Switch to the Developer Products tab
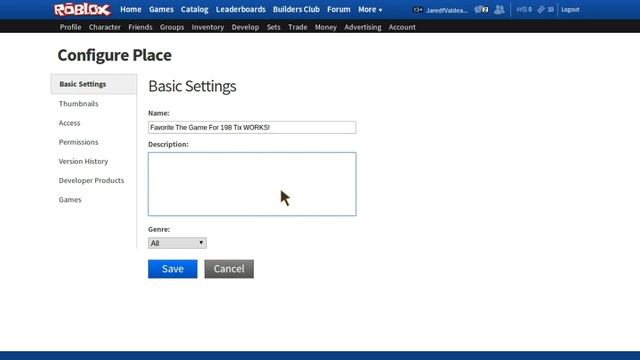640x360 pixels. [91, 180]
